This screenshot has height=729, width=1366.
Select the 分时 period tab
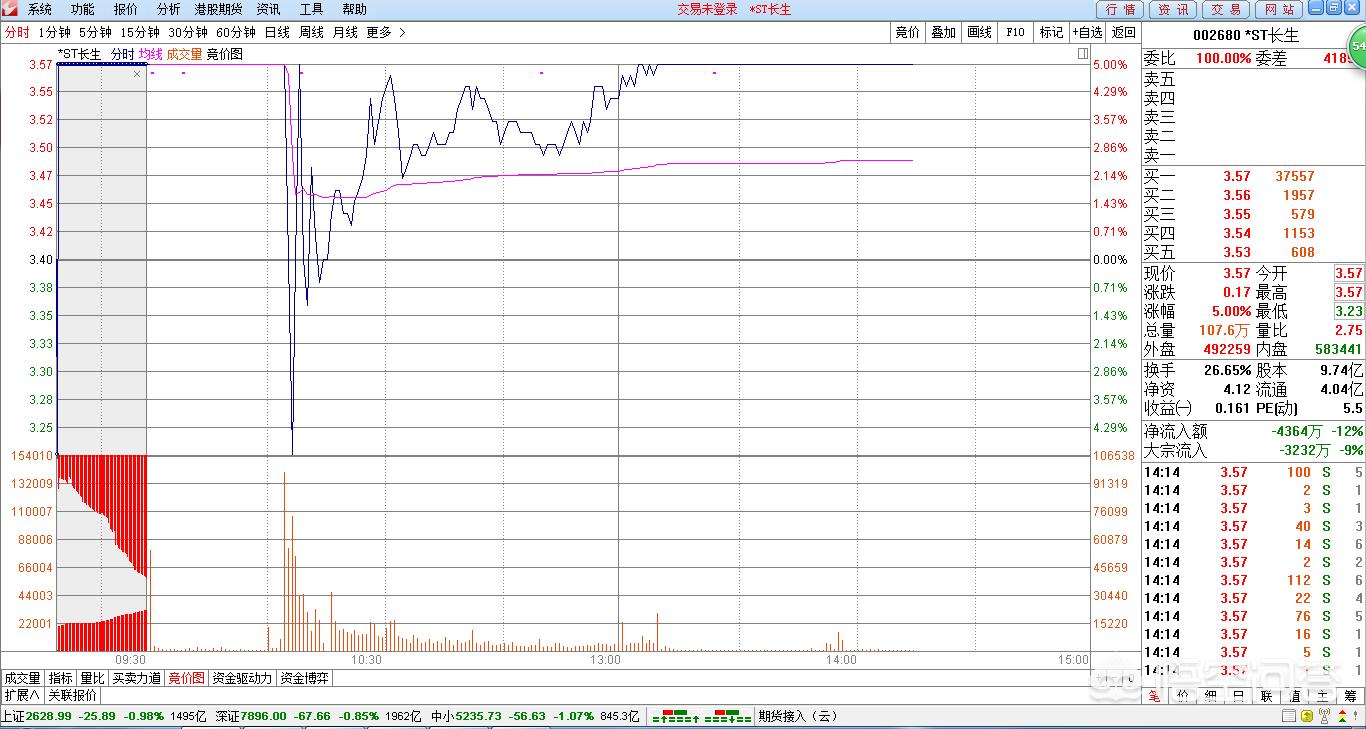click(x=17, y=32)
